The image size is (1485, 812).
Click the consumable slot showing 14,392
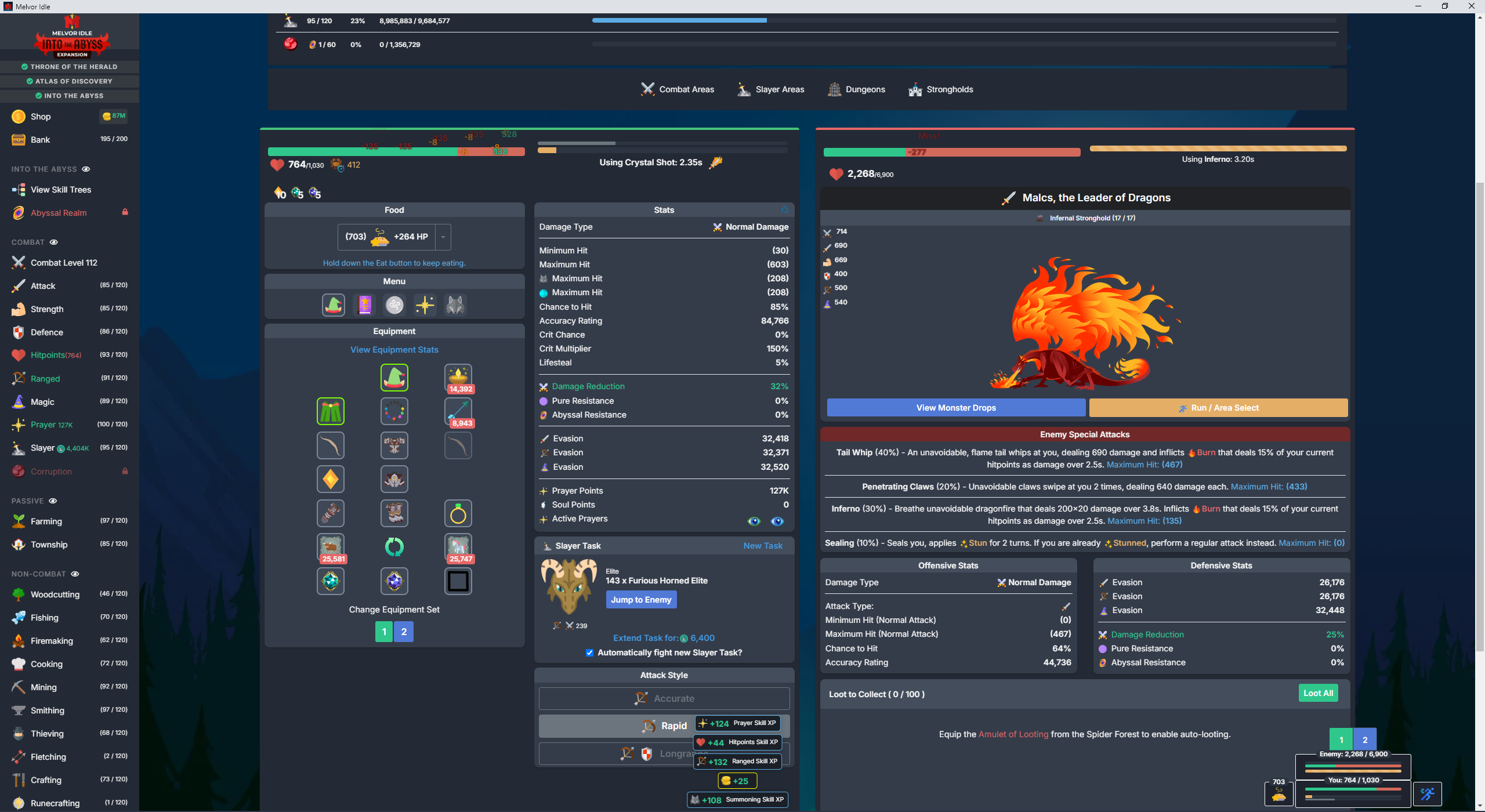pyautogui.click(x=458, y=378)
